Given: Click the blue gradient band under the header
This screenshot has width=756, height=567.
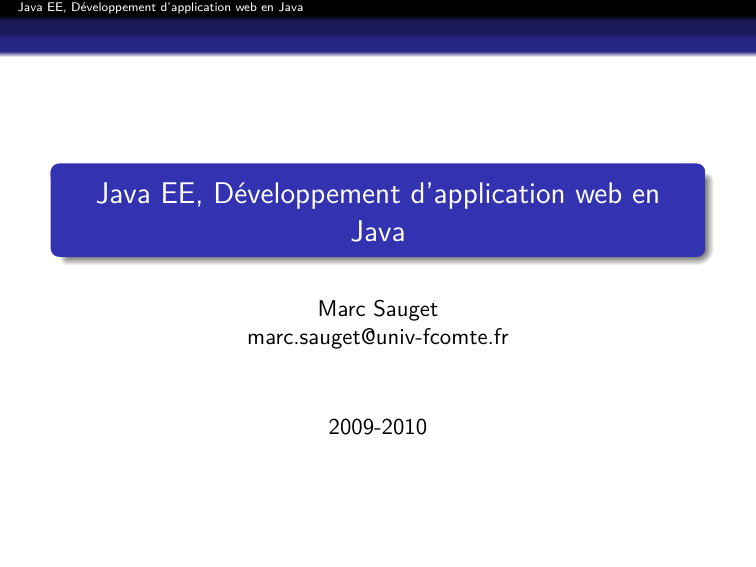Looking at the screenshot, I should [377, 36].
